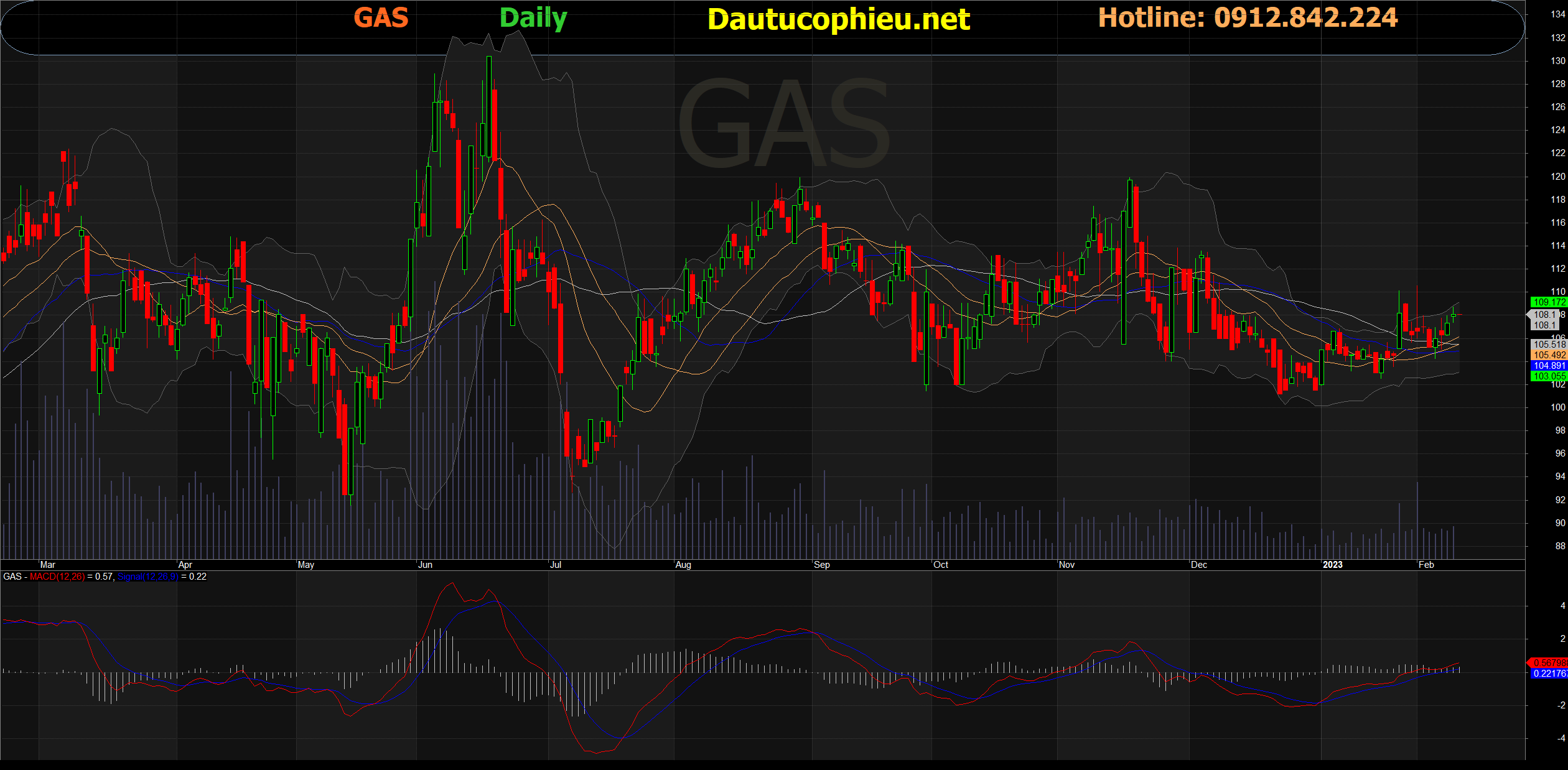Select the green 103.055 price tag
The height and width of the screenshot is (770, 1568).
tap(1549, 376)
